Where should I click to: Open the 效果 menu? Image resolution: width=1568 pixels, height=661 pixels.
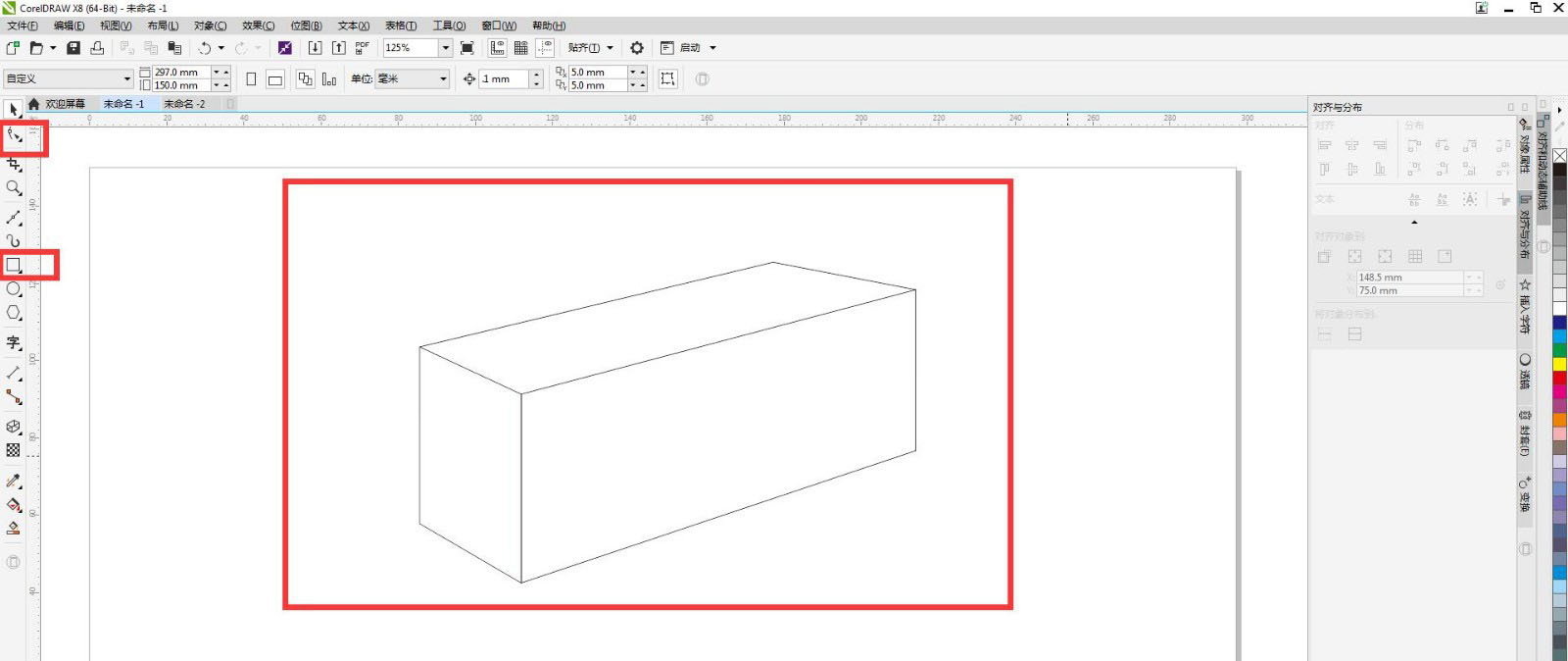(x=258, y=25)
